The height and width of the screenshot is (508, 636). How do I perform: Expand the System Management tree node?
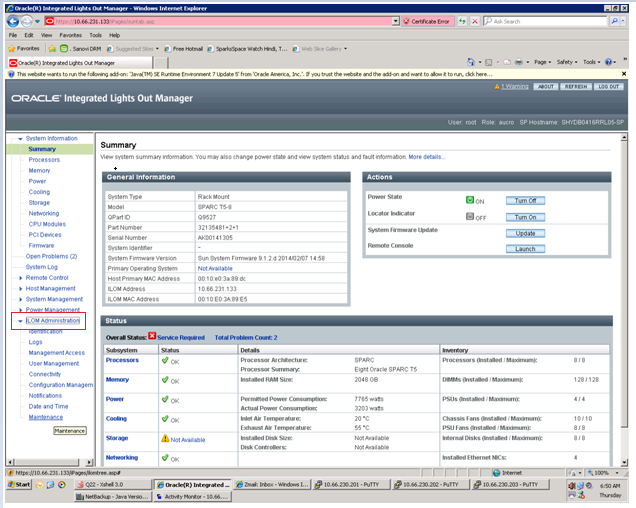20,299
